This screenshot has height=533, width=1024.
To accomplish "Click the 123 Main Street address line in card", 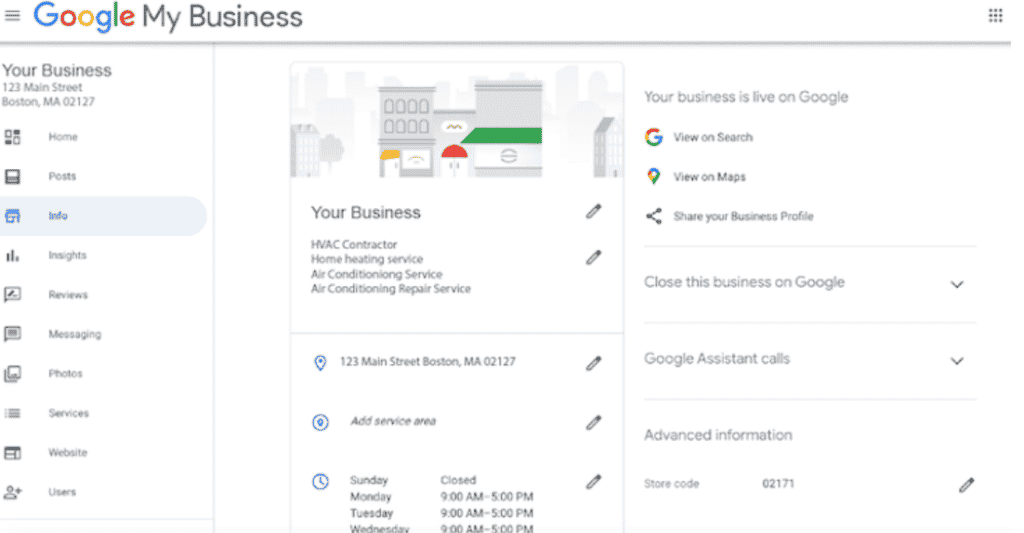I will 428,362.
